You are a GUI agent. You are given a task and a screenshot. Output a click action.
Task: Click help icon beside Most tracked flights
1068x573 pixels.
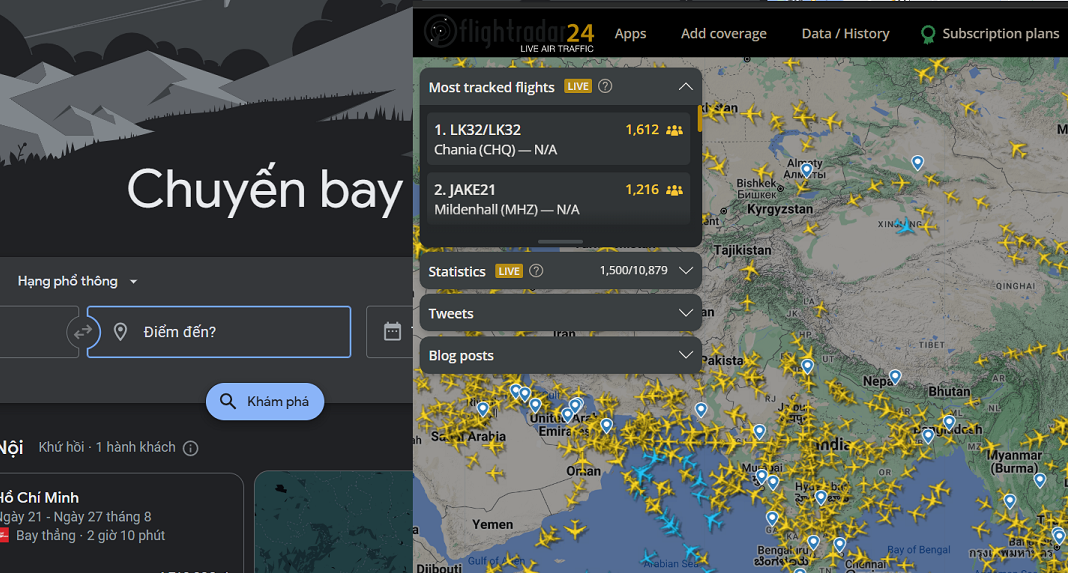605,87
